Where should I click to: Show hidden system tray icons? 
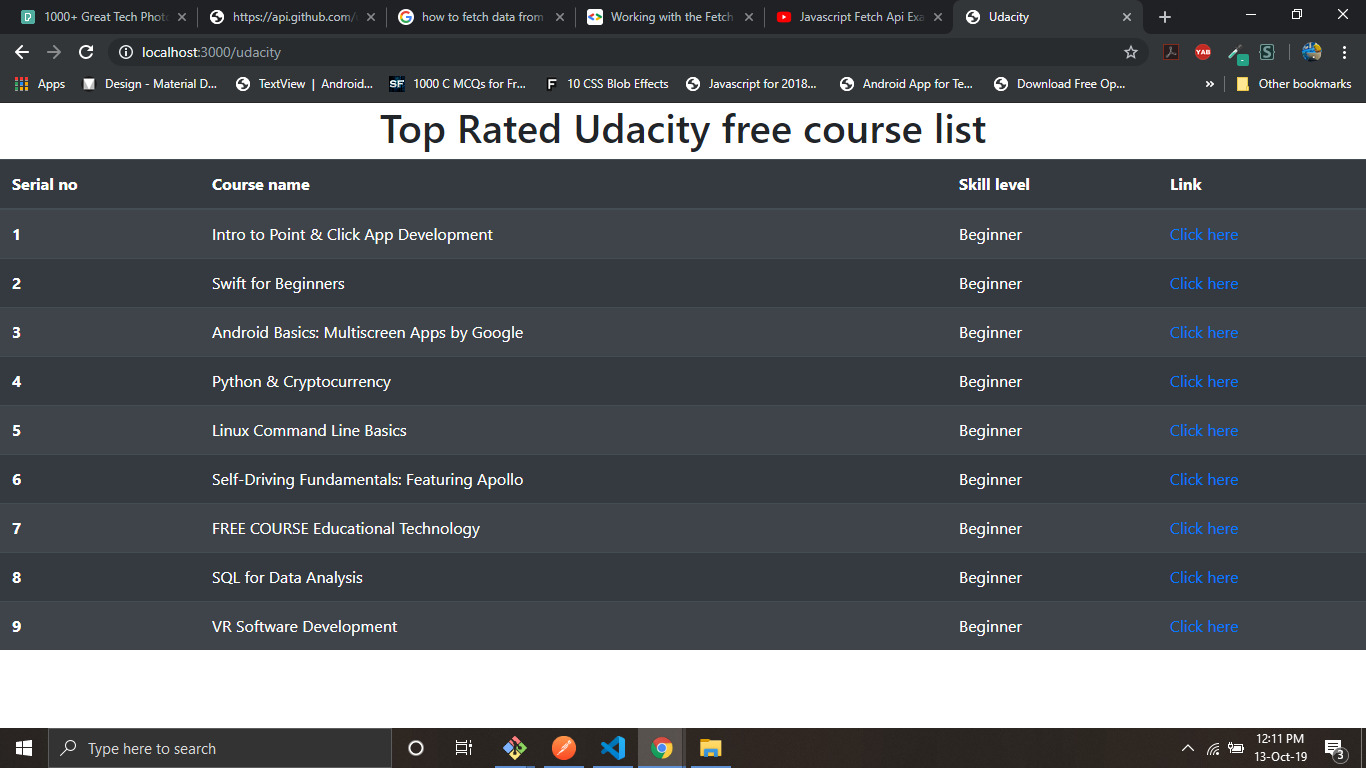click(1188, 748)
